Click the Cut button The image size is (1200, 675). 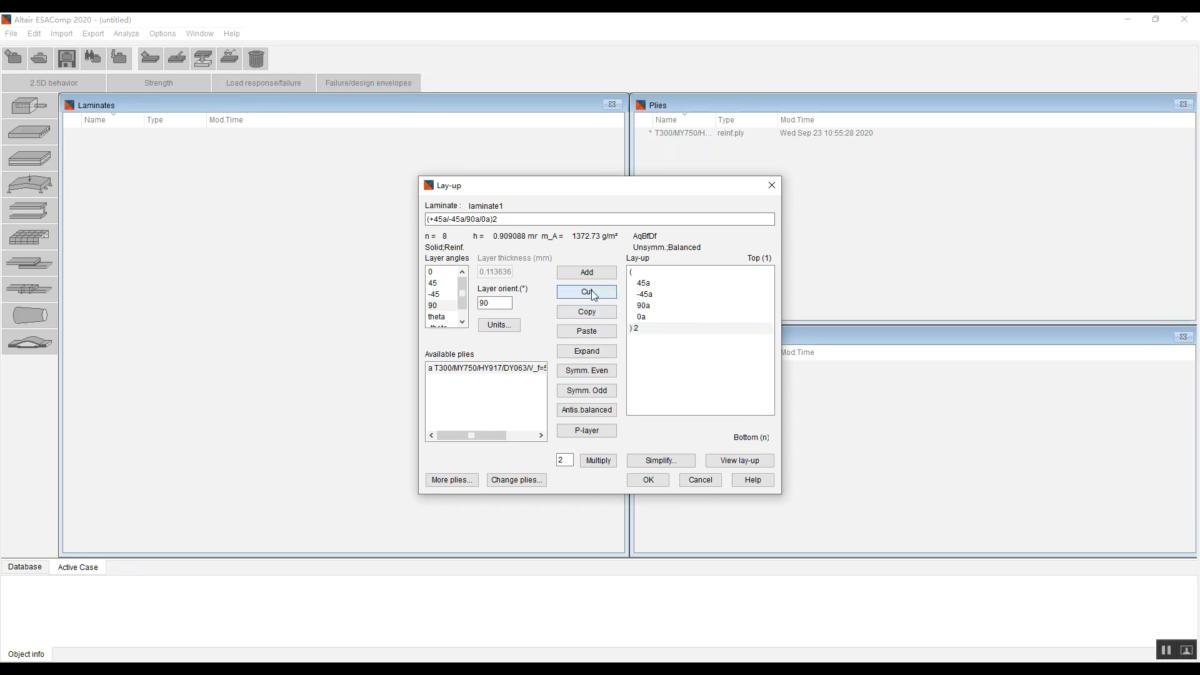tap(587, 292)
